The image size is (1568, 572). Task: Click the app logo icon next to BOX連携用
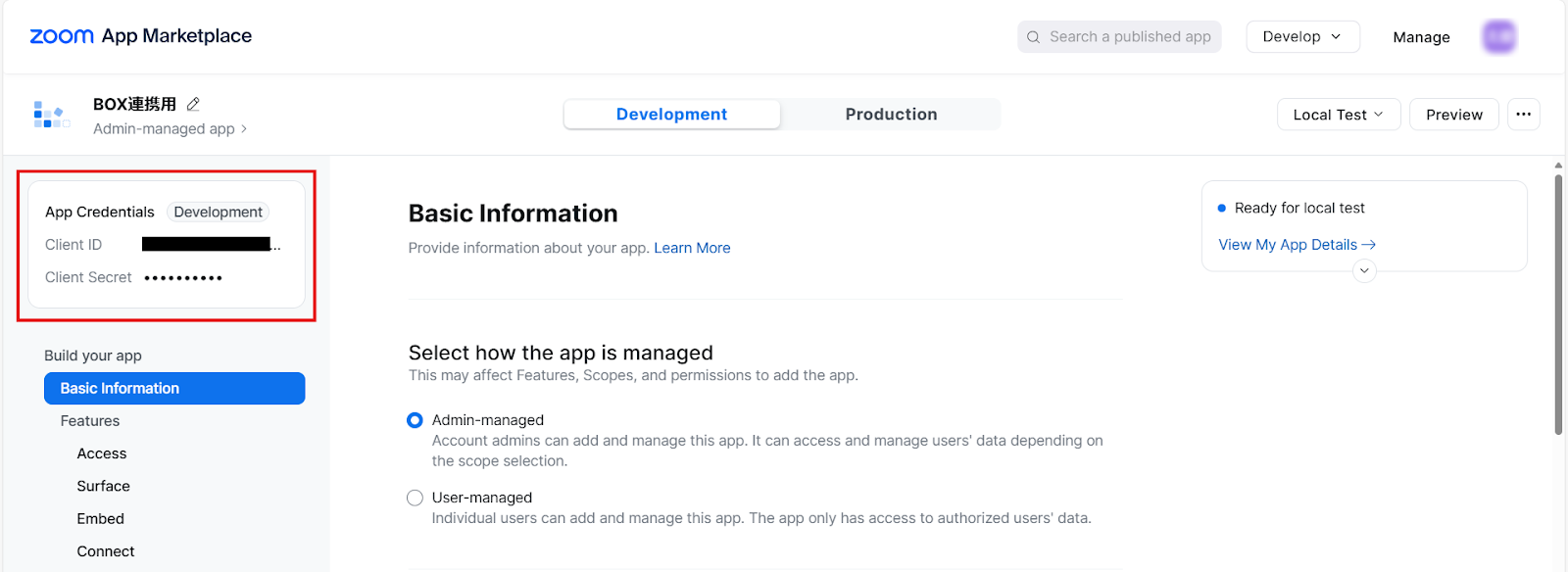pos(51,115)
